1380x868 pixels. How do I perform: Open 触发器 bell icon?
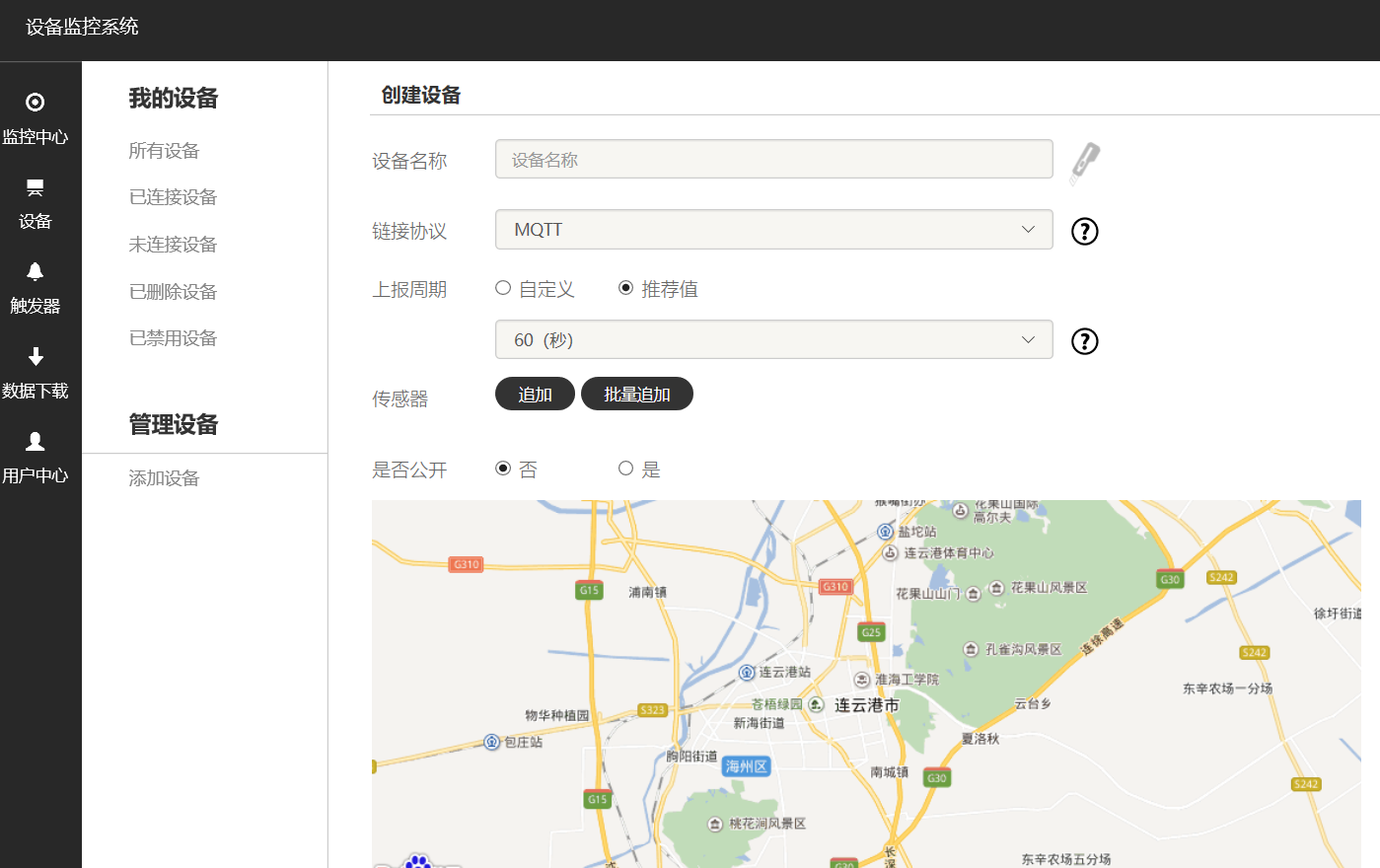(35, 272)
